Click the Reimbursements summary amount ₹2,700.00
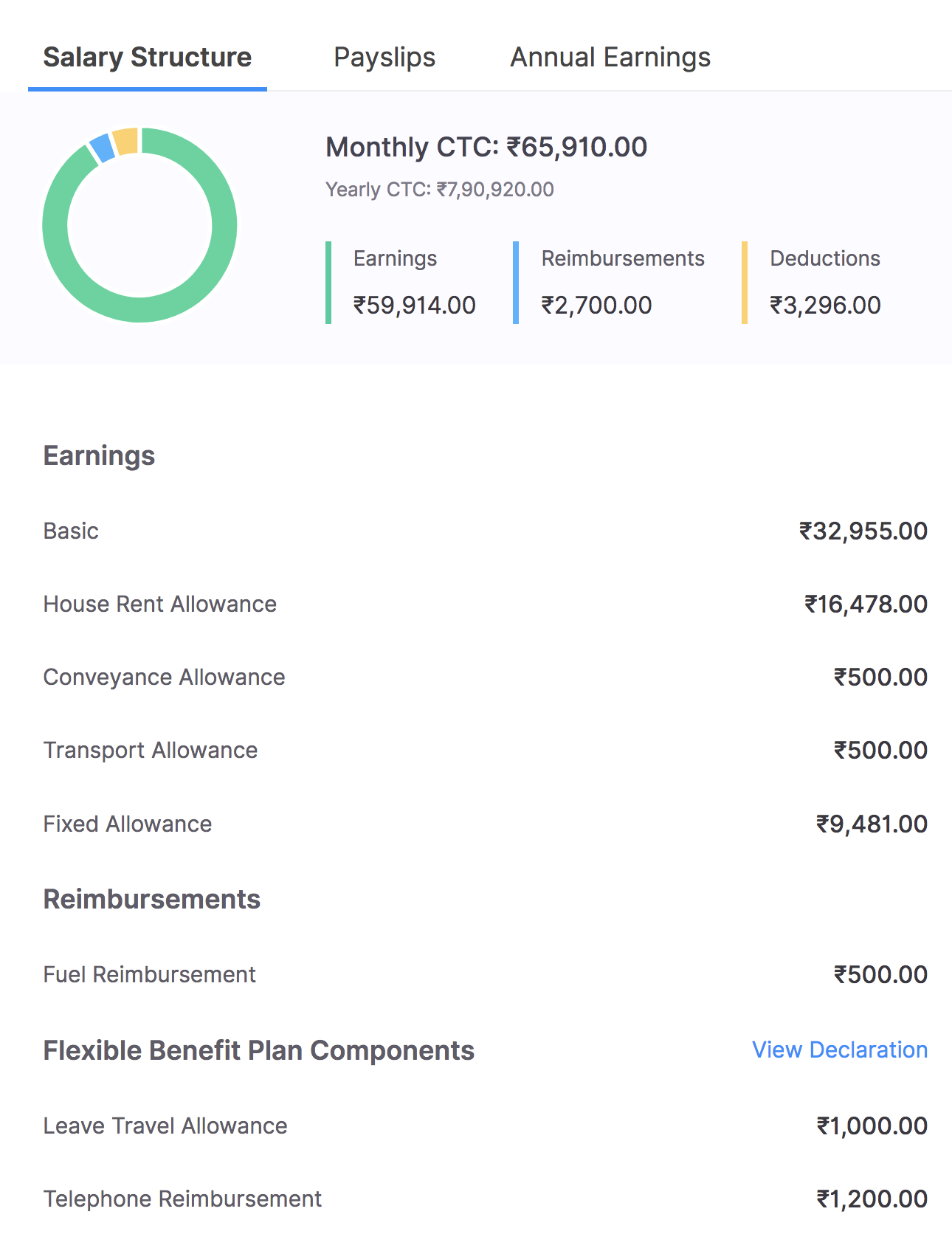The image size is (952, 1234). pyautogui.click(x=596, y=305)
